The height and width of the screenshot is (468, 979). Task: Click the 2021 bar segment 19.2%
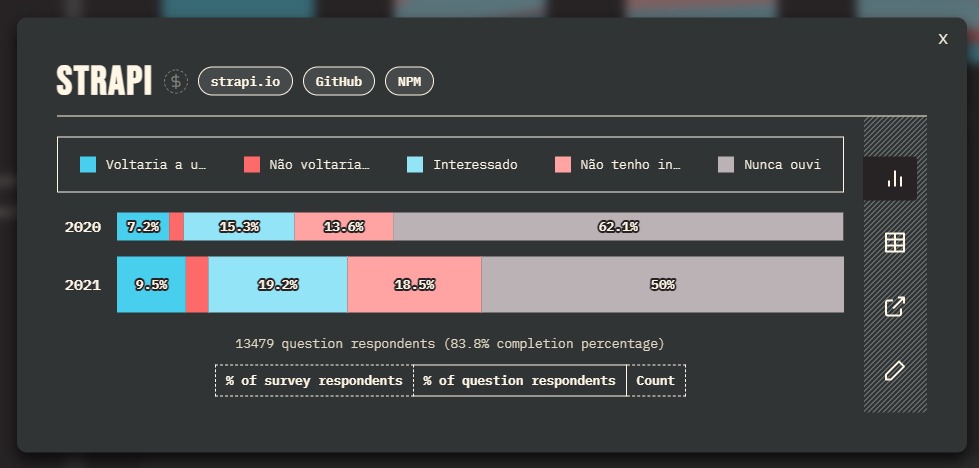click(278, 285)
